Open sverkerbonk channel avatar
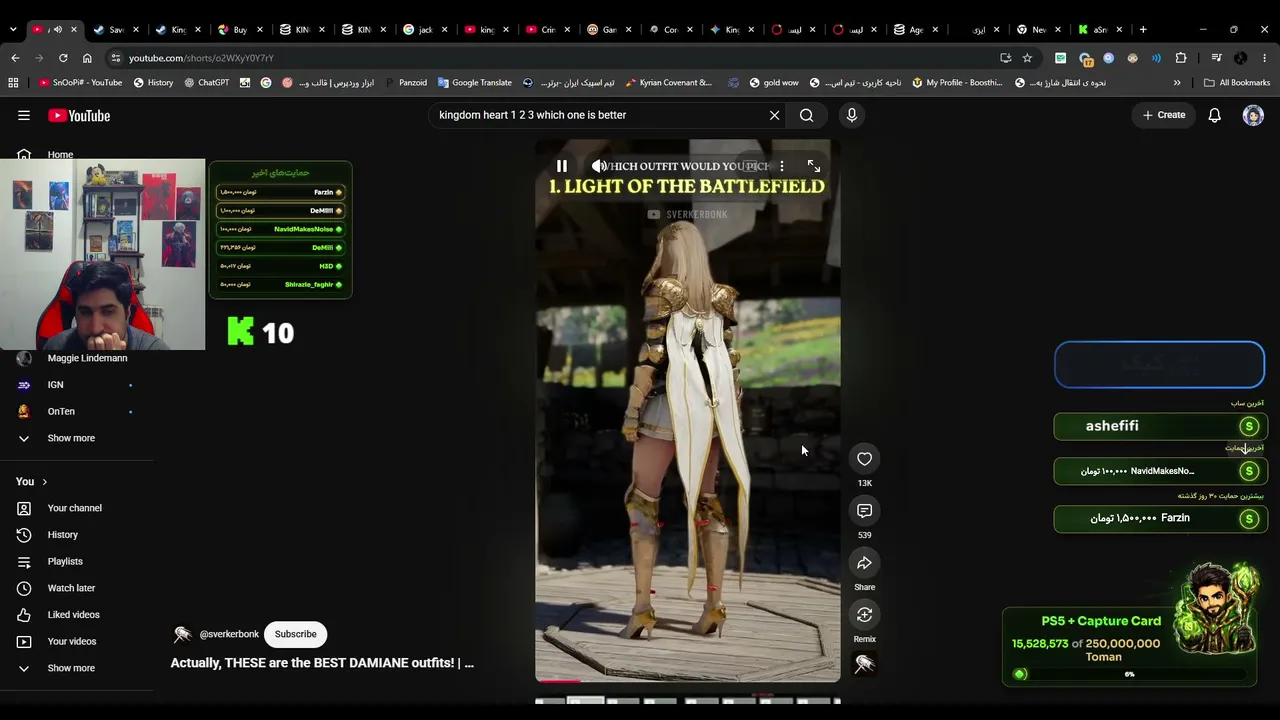Screen dimensions: 1280x720 (182, 634)
